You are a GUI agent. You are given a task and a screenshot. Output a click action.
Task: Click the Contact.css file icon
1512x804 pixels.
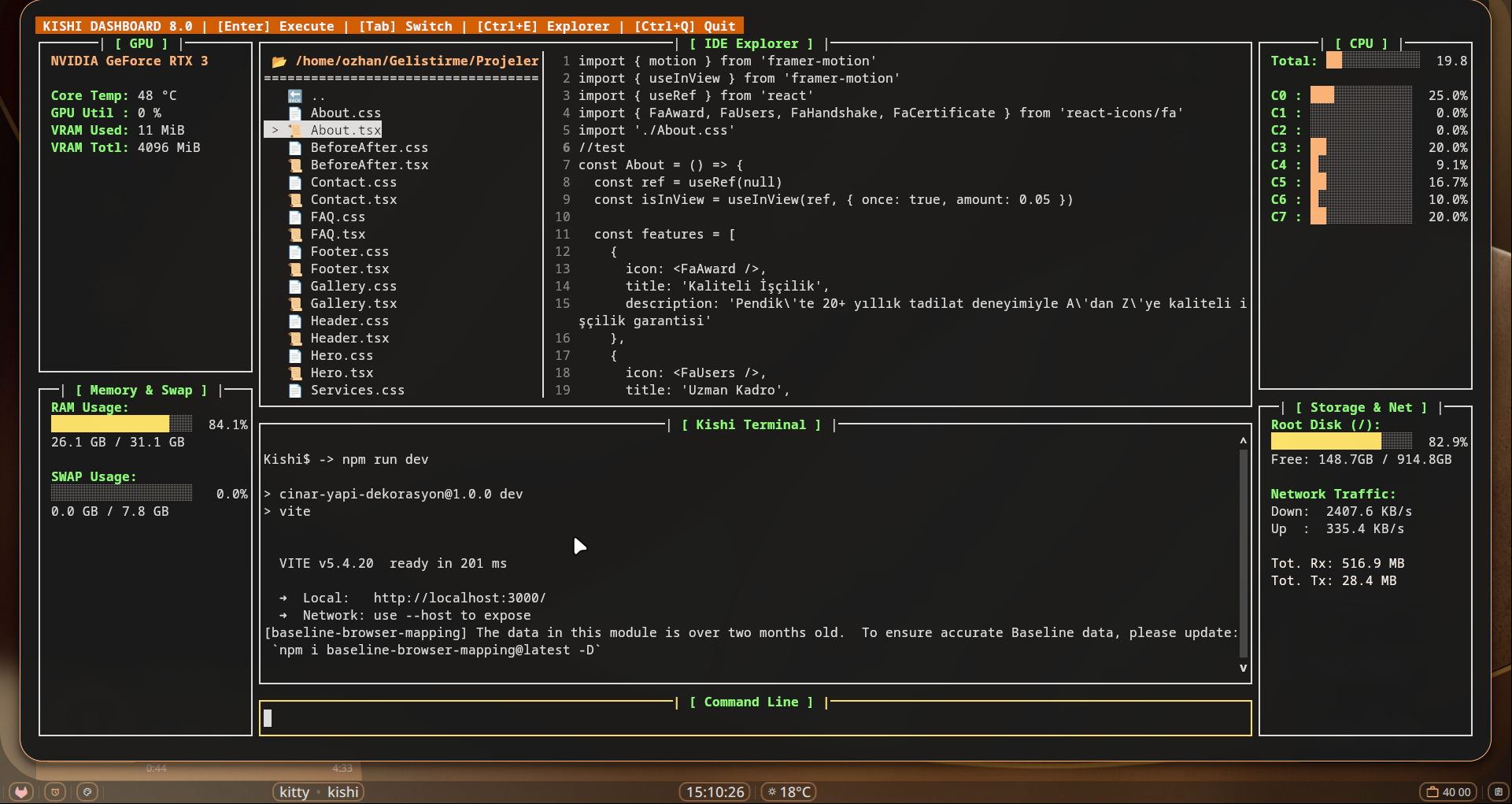pyautogui.click(x=295, y=183)
